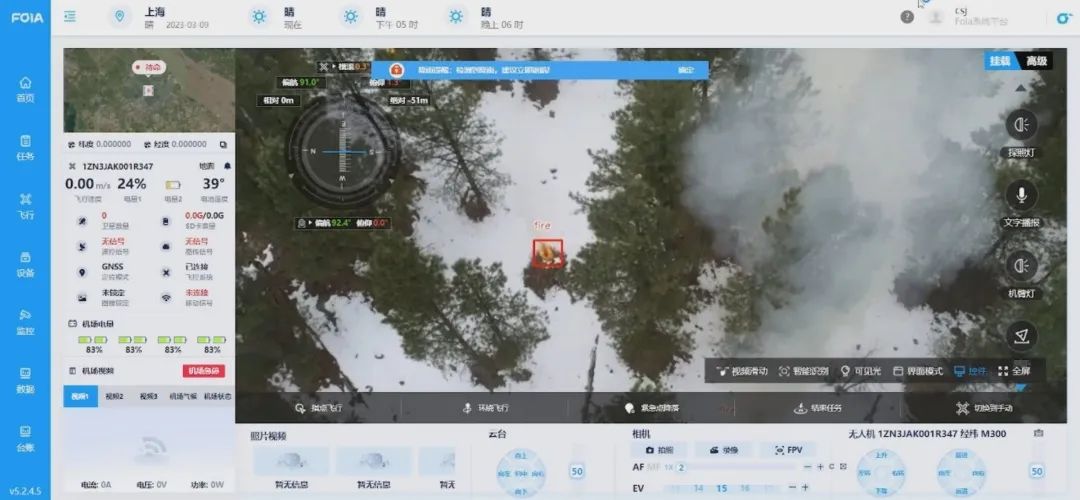Enter 全屏 fullscreen video mode
The image size is (1080, 500).
coord(1014,371)
